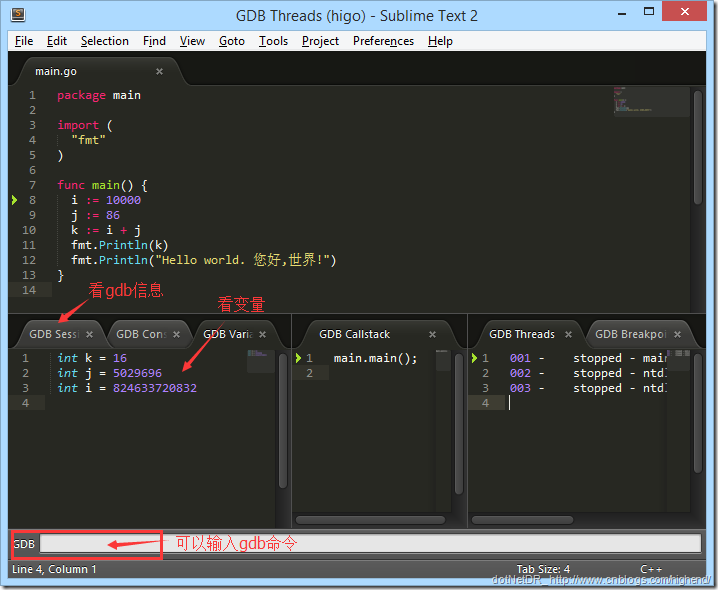Open Tab Size: 4 setting in status bar
The height and width of the screenshot is (590, 718).
point(543,569)
